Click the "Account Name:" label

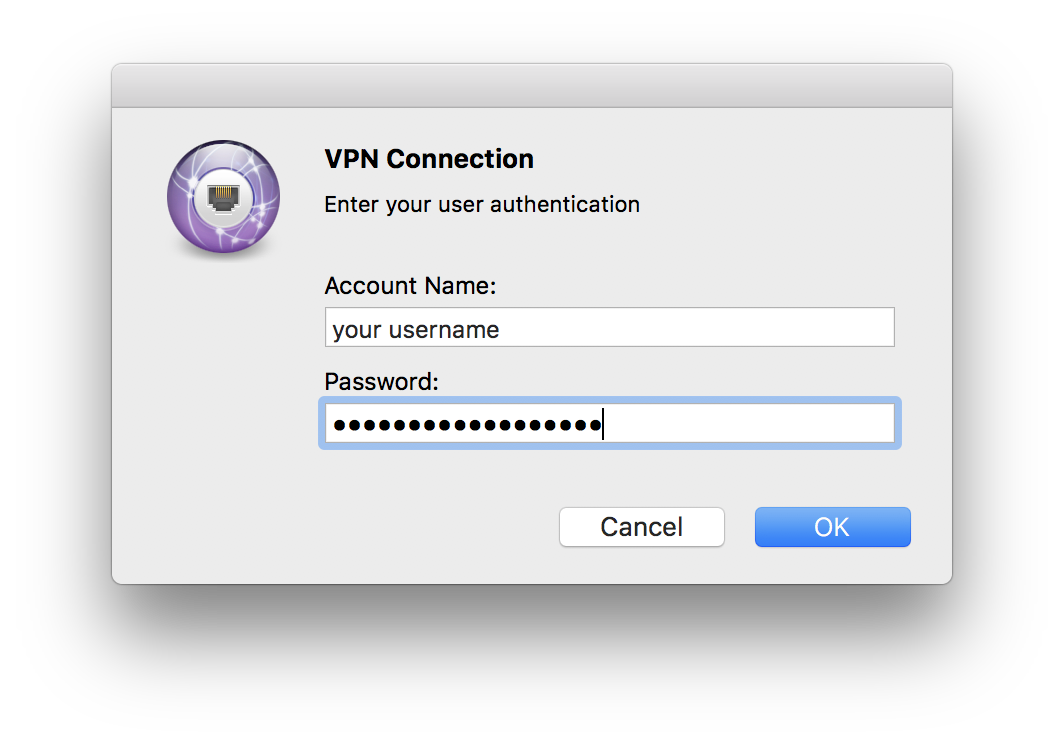pos(410,286)
